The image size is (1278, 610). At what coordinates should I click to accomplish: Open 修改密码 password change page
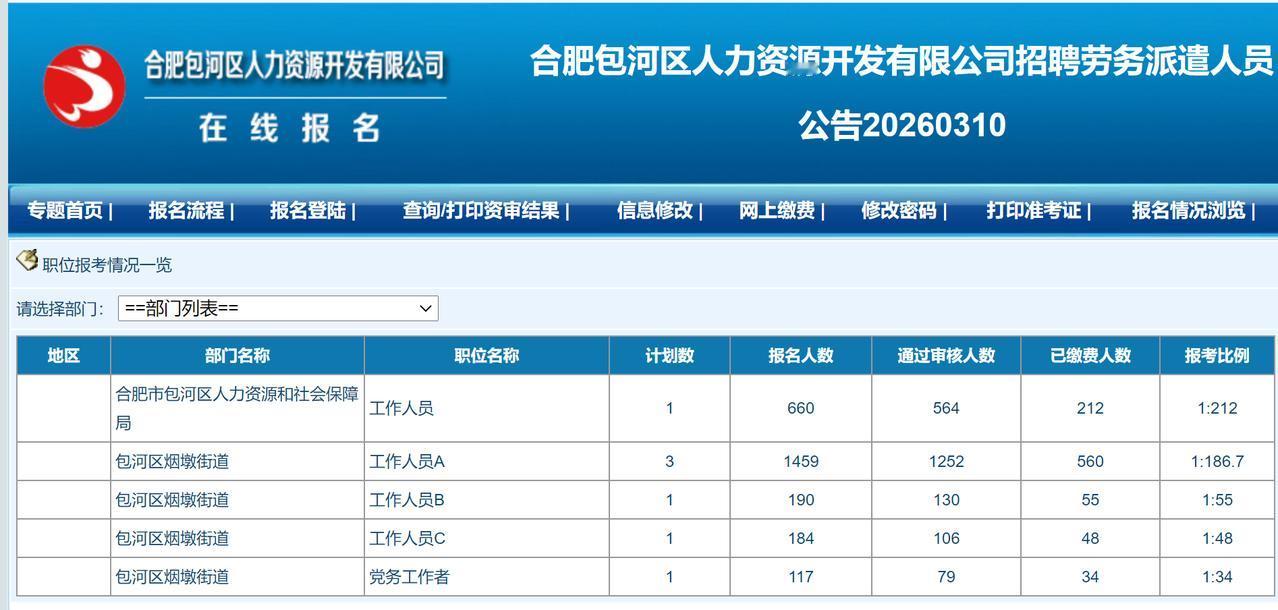(x=902, y=210)
